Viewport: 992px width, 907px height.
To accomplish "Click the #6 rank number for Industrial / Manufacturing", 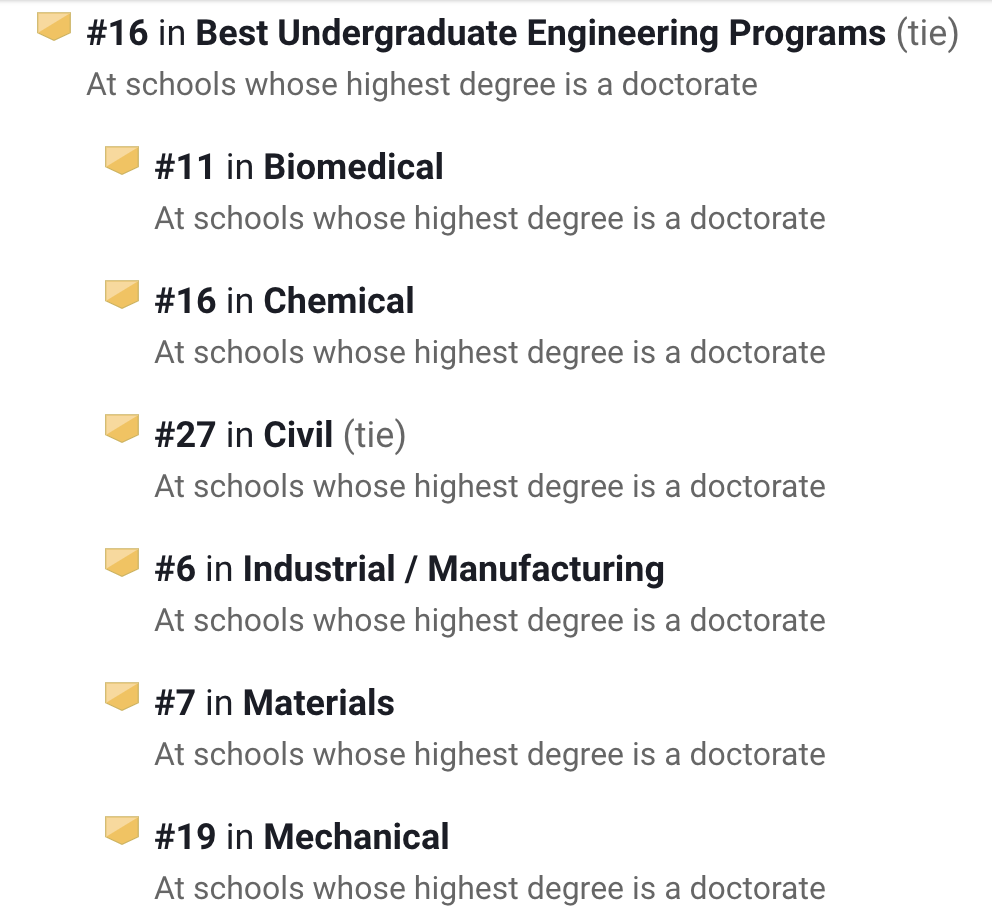I will 175,569.
